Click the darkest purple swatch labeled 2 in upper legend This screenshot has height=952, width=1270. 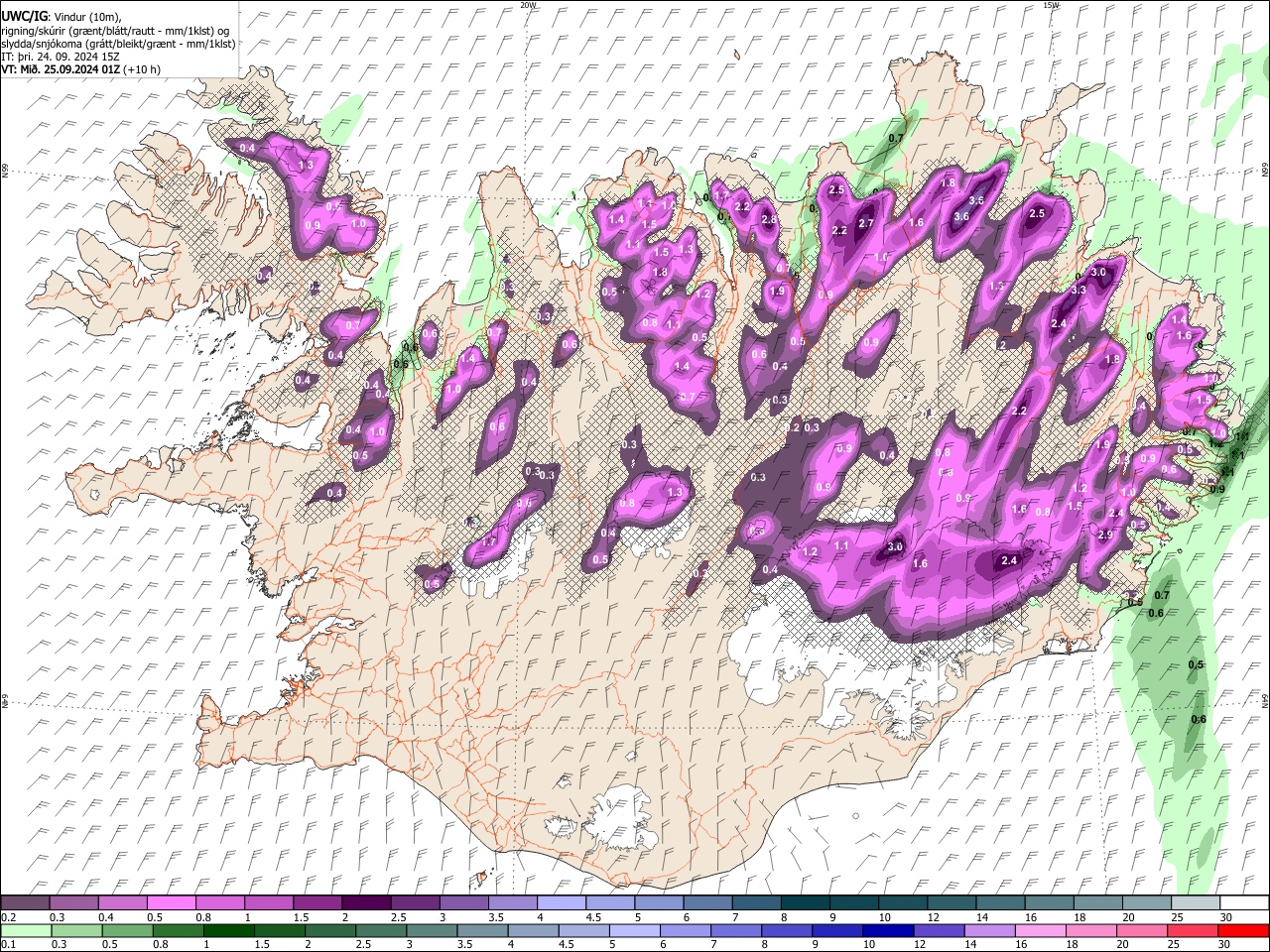366,903
